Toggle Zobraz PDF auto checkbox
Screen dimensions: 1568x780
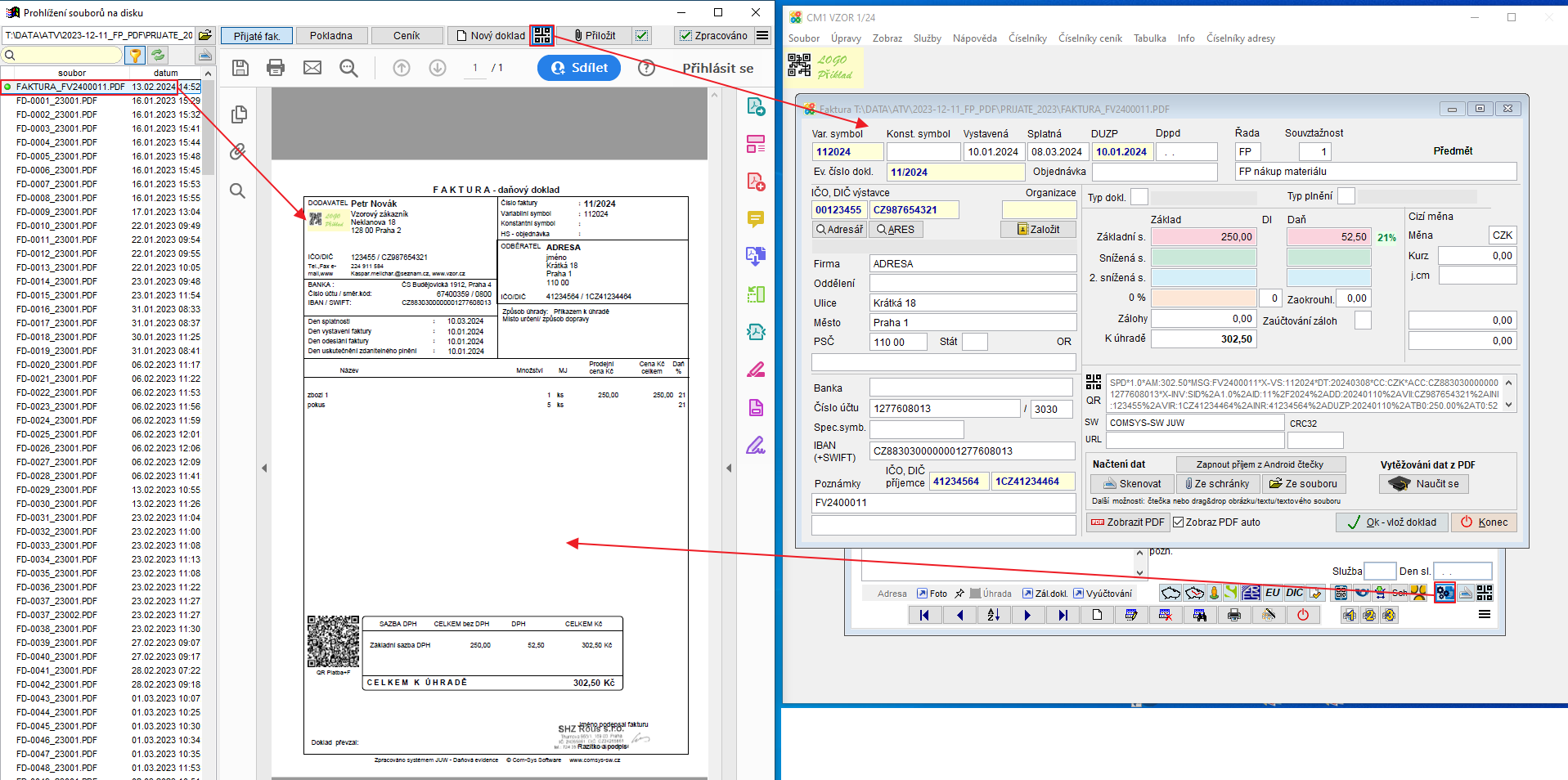coord(1178,522)
